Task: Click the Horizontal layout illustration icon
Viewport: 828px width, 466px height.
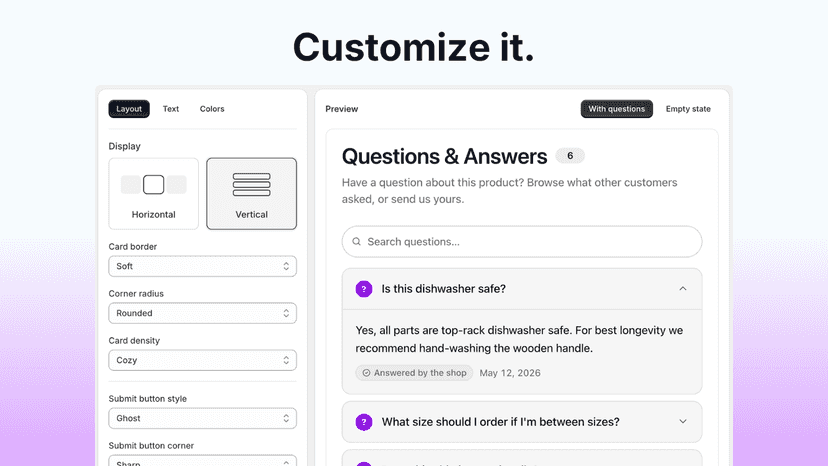Action: tap(154, 184)
